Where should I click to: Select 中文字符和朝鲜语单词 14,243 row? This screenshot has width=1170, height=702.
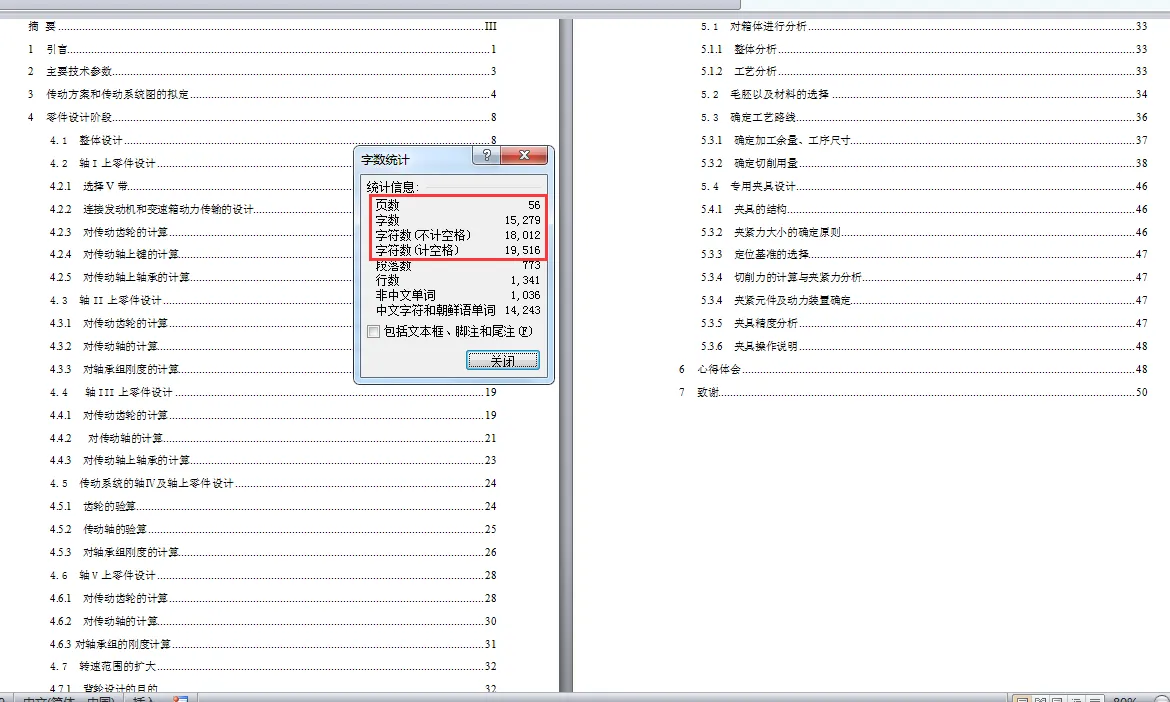[x=457, y=310]
